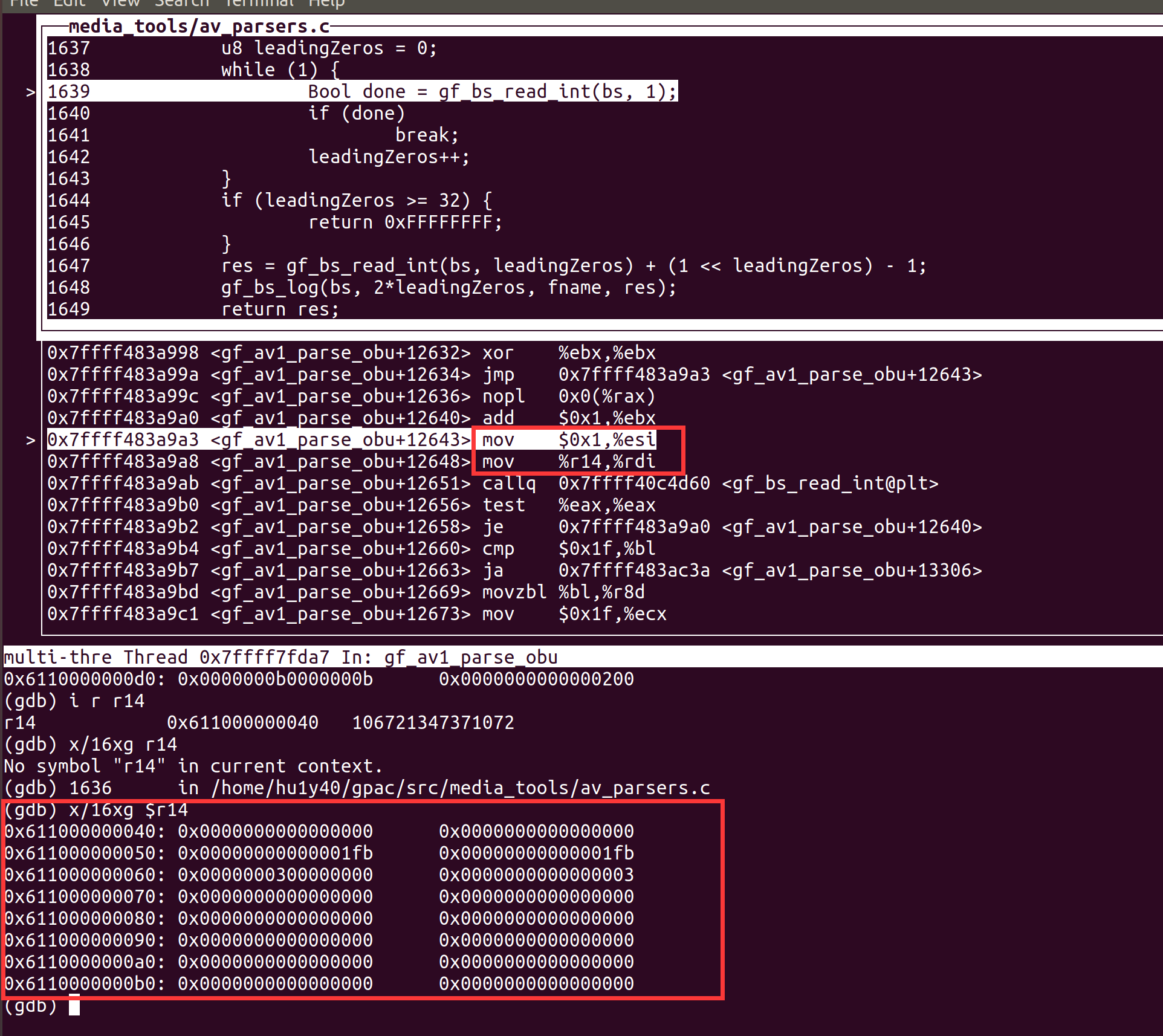The image size is (1163, 1036).
Task: Click command 'i r r14'
Action: pyautogui.click(x=107, y=701)
